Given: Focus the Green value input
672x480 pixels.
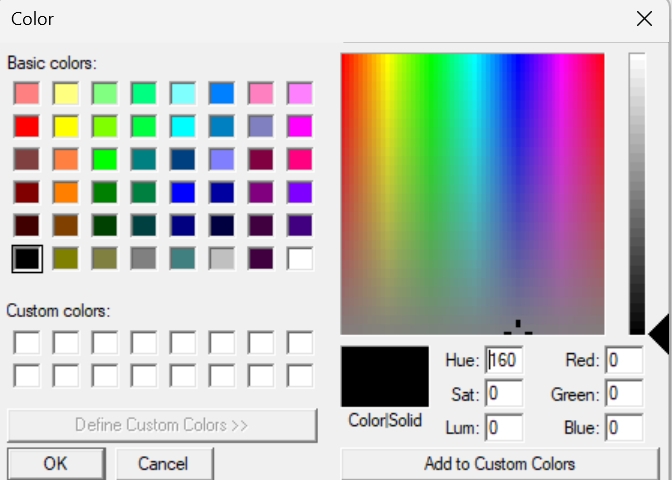Looking at the screenshot, I should [624, 395].
